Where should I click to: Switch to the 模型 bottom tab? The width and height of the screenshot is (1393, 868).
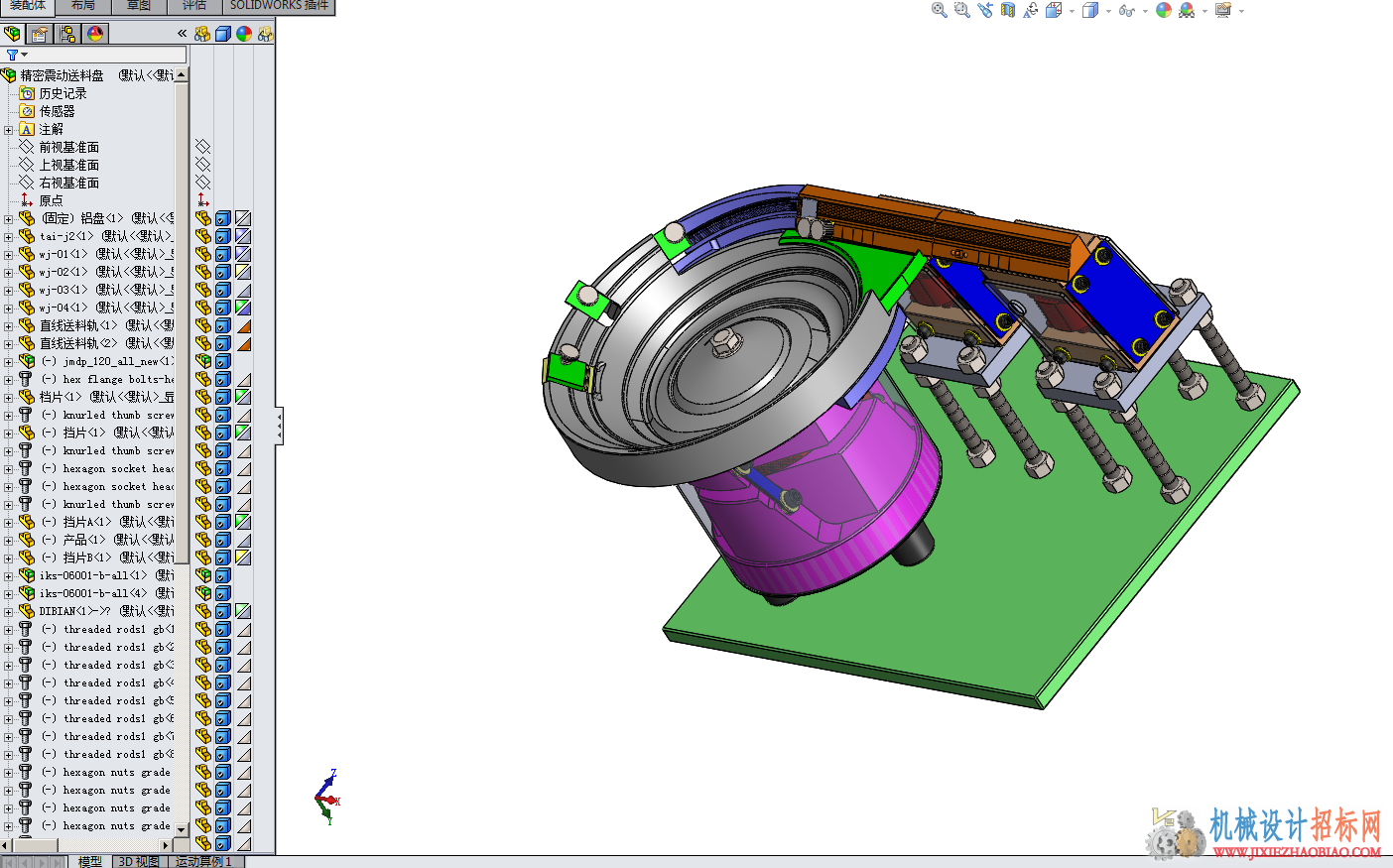89,861
